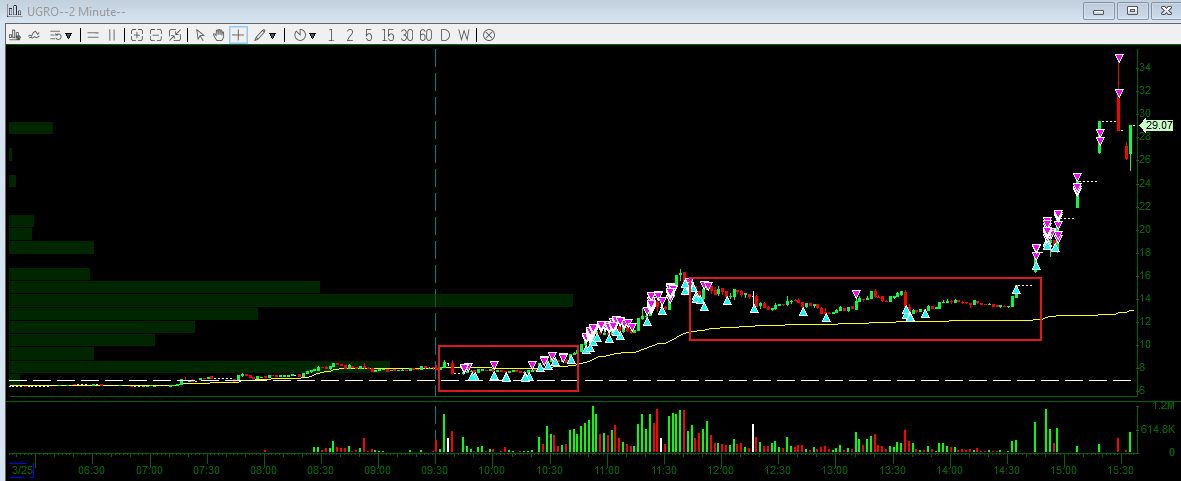
Task: Click the zoom in plus icon
Action: (137, 35)
